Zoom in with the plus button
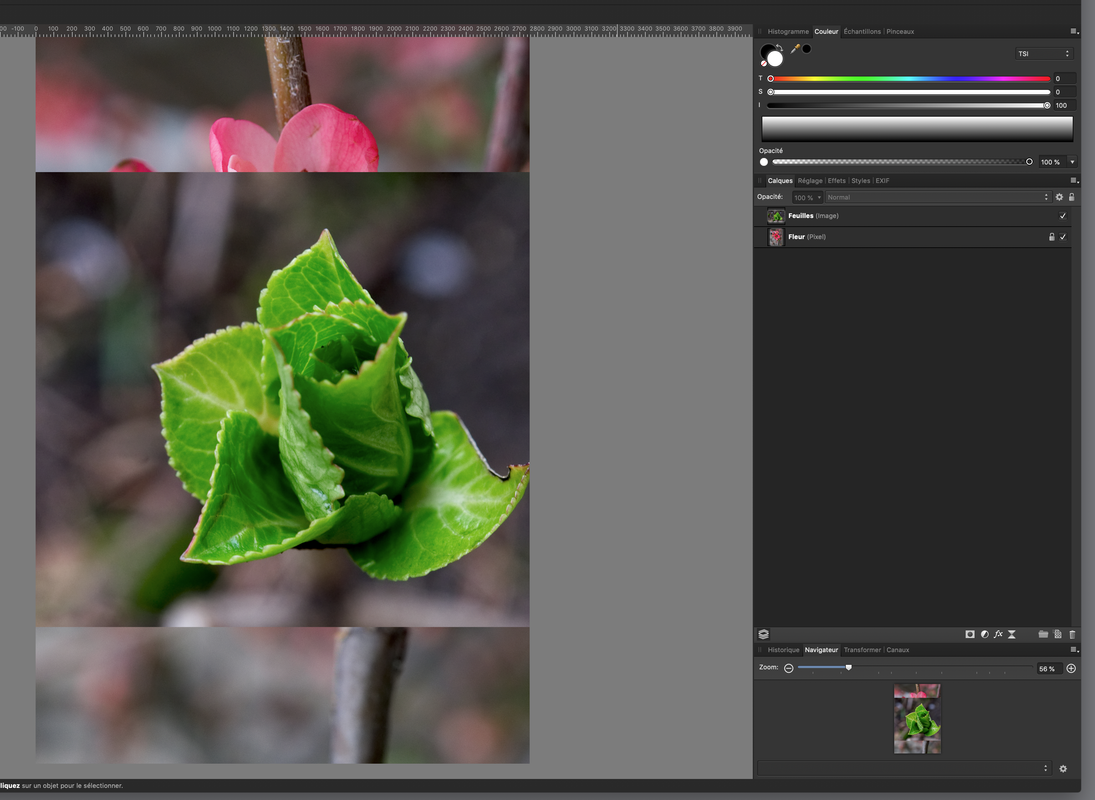This screenshot has width=1095, height=800. tap(1071, 668)
